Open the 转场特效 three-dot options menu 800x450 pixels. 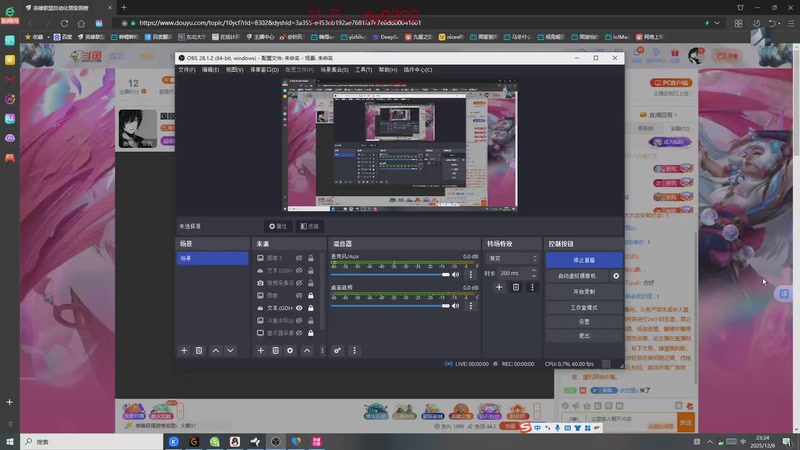532,287
